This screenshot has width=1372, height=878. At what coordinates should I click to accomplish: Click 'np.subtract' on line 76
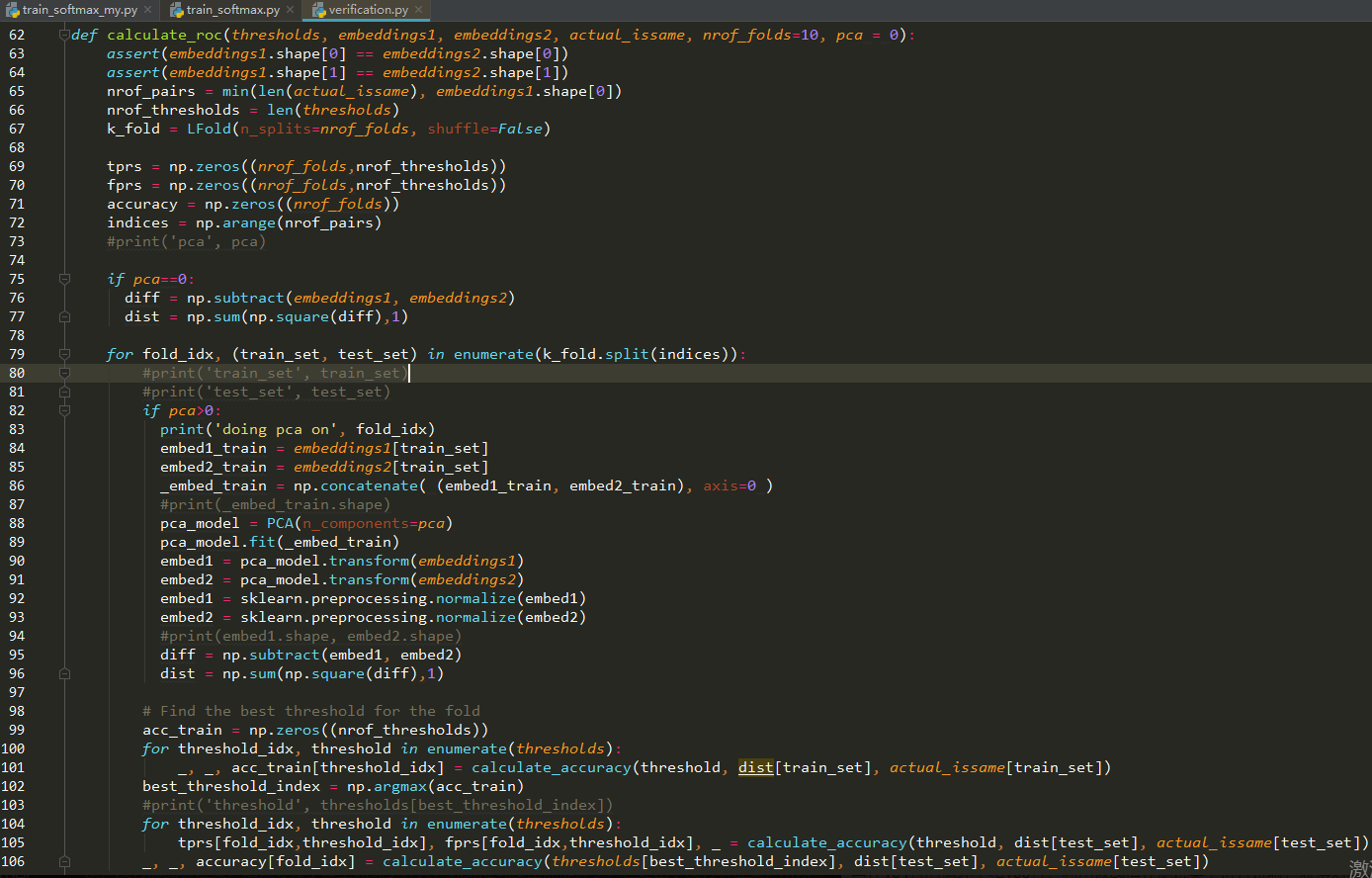click(235, 298)
